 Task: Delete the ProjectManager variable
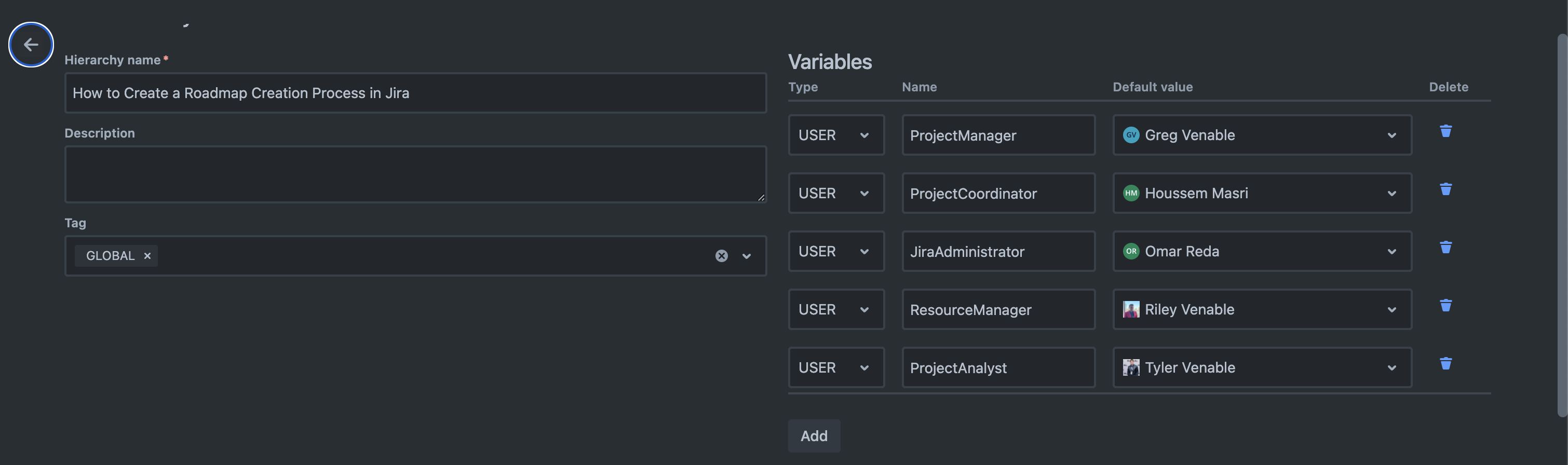[x=1445, y=131]
